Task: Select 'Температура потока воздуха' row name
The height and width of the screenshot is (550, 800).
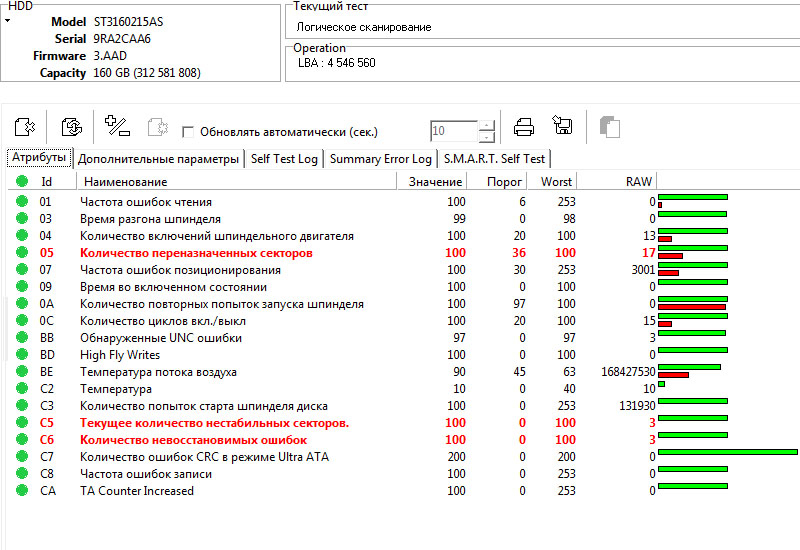Action: [159, 372]
